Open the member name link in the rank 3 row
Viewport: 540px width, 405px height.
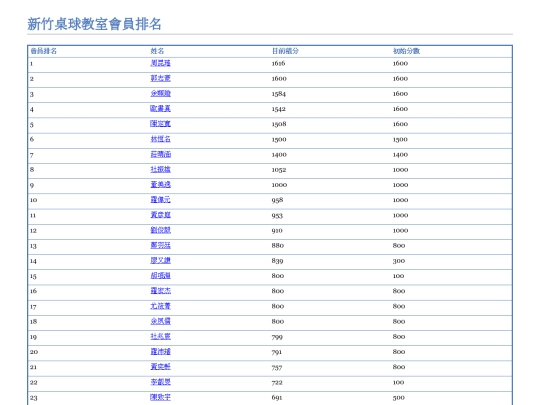(160, 94)
